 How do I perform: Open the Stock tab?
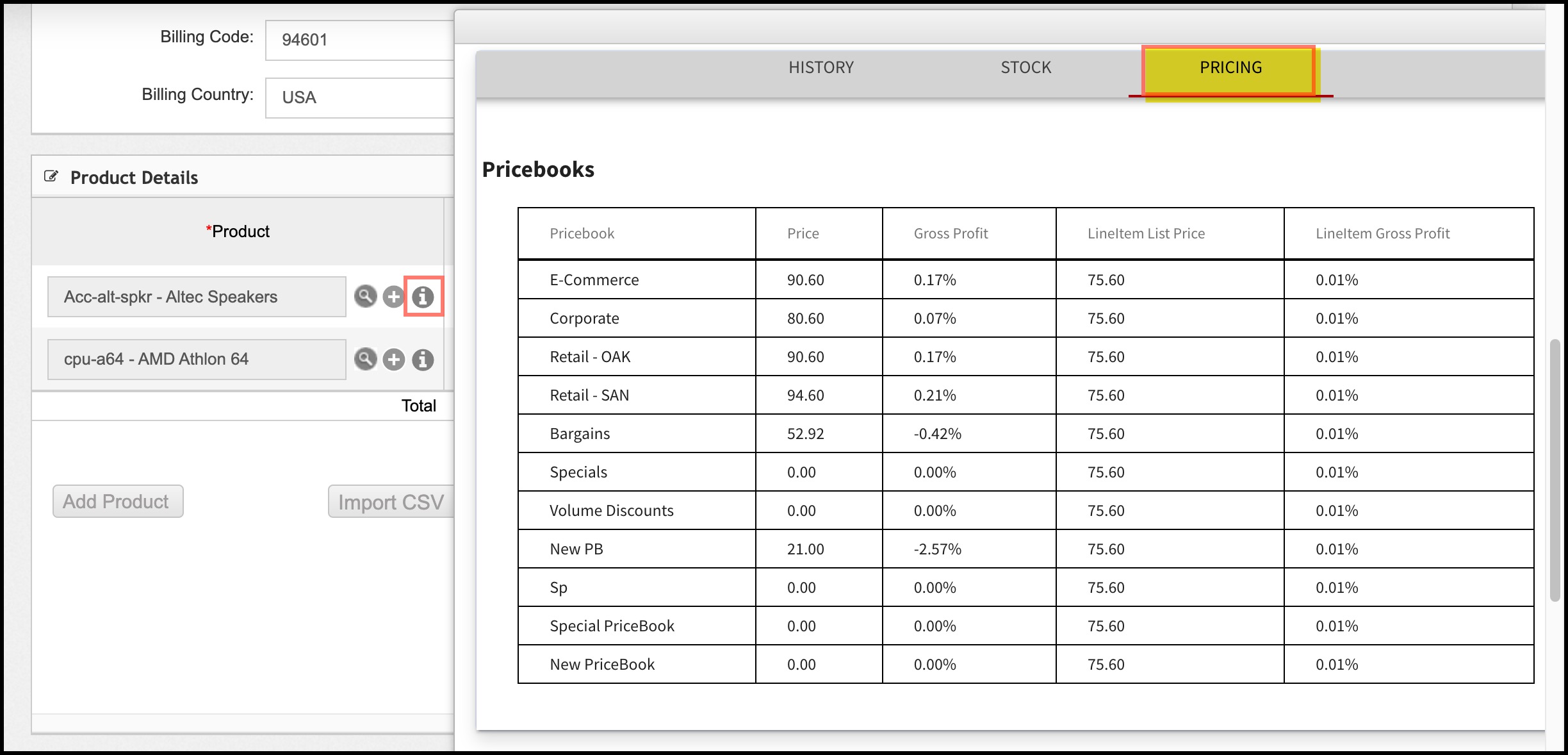tap(1025, 67)
